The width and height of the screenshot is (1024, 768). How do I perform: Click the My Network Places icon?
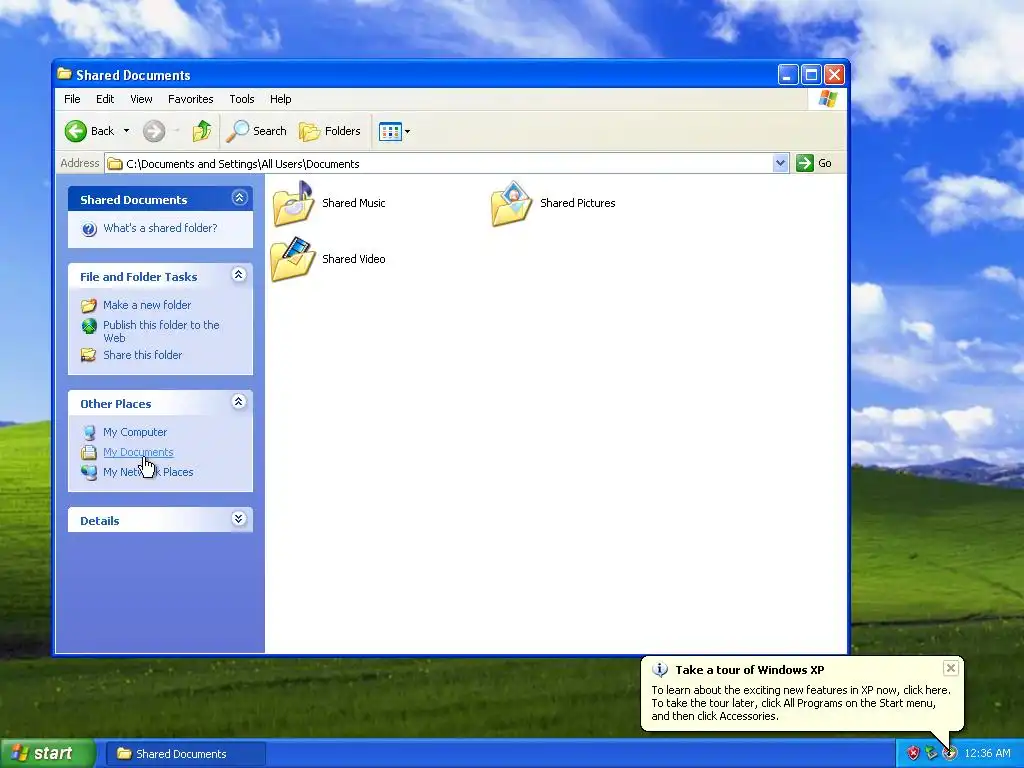click(89, 472)
